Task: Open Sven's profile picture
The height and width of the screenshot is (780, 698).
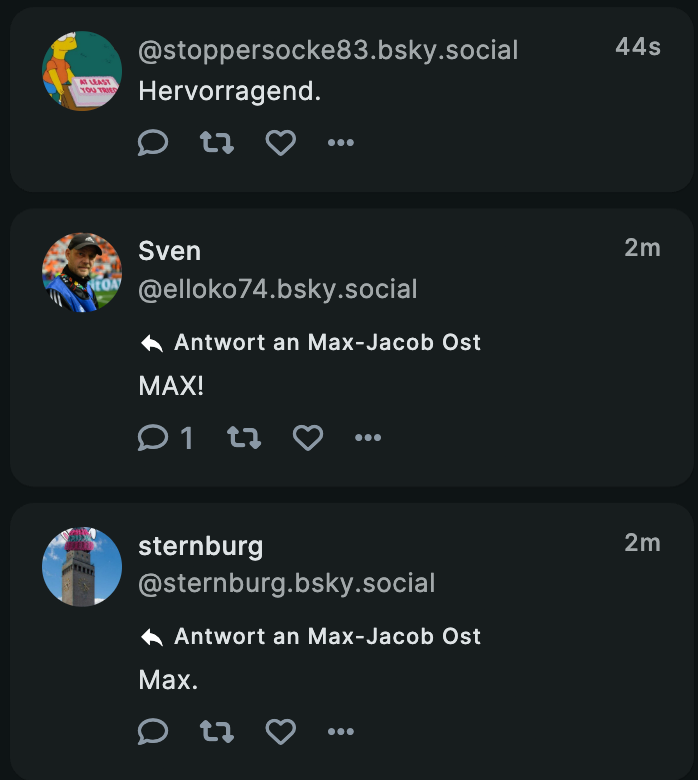Action: coord(82,272)
